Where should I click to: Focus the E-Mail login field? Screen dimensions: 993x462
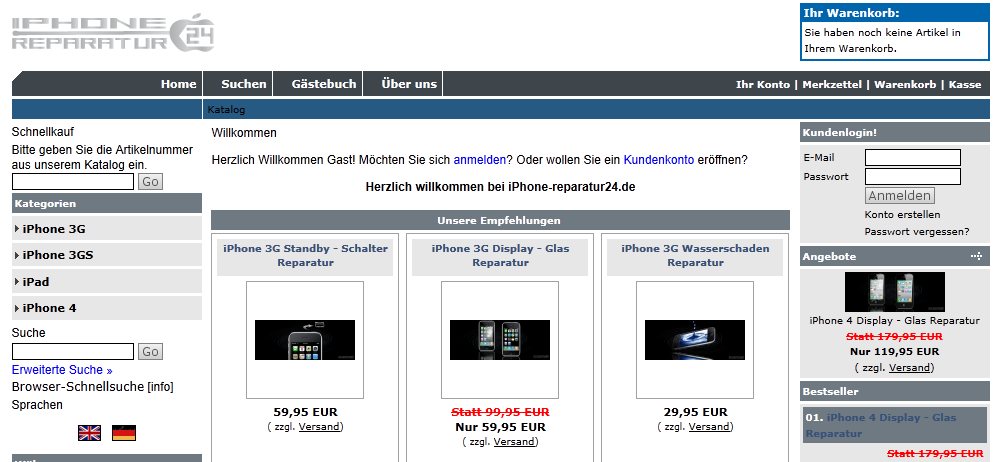[x=913, y=158]
